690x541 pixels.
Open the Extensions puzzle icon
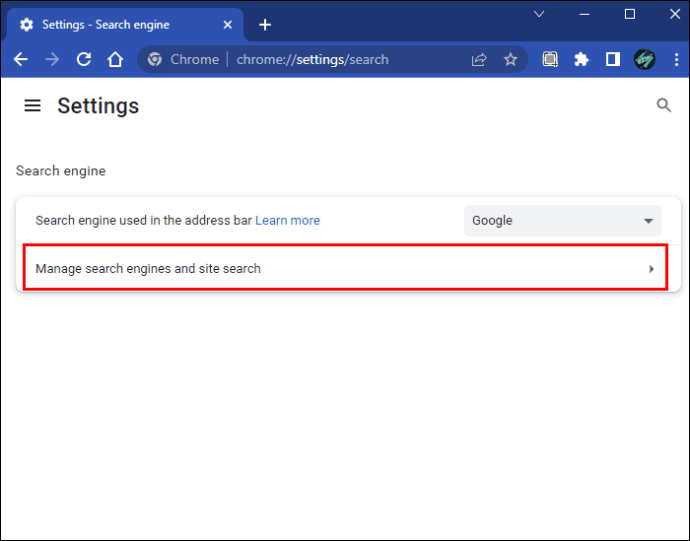581,59
